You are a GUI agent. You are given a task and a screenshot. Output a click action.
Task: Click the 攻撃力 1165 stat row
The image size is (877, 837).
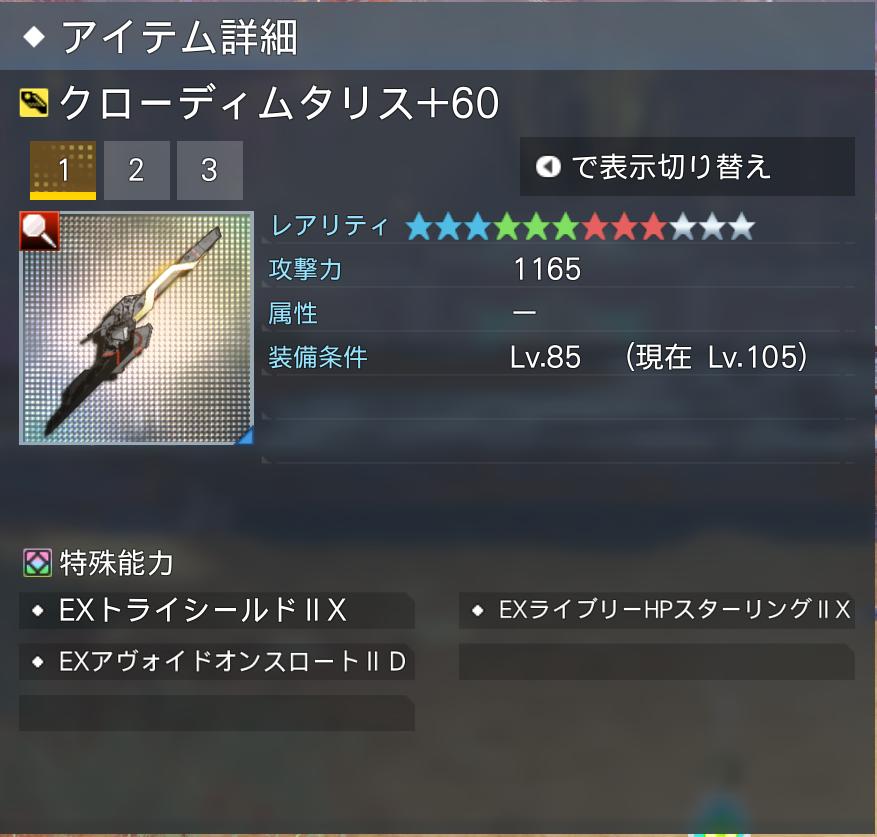pos(559,269)
